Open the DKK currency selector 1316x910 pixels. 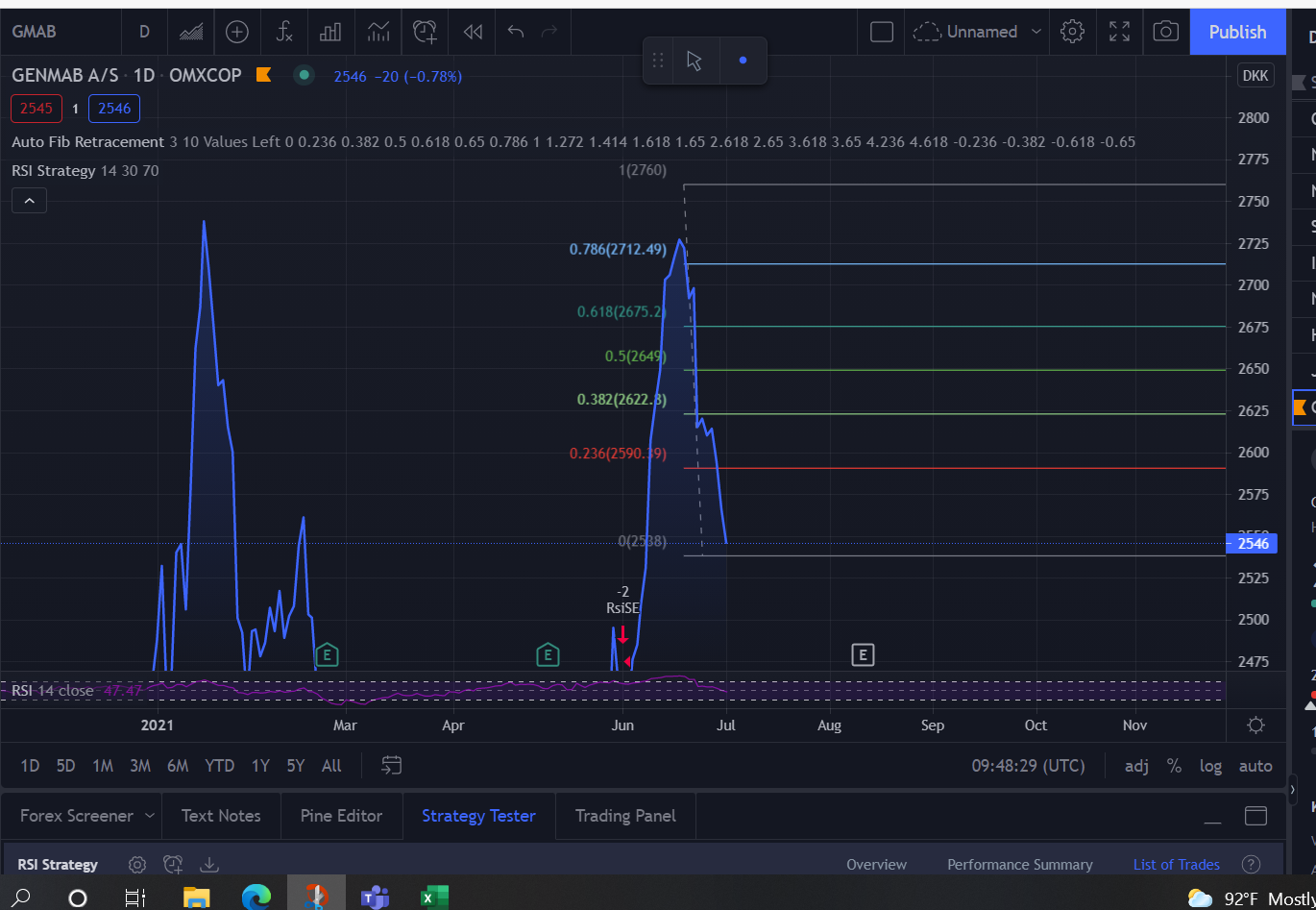point(1255,76)
